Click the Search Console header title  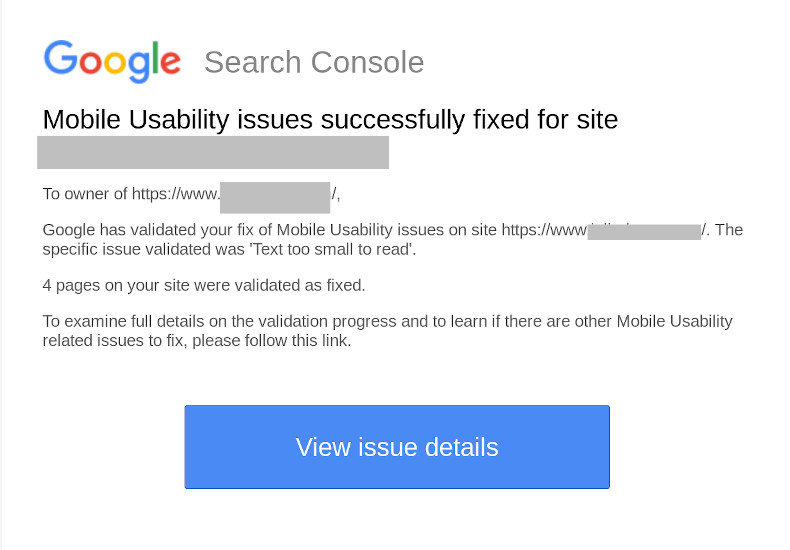(x=314, y=62)
